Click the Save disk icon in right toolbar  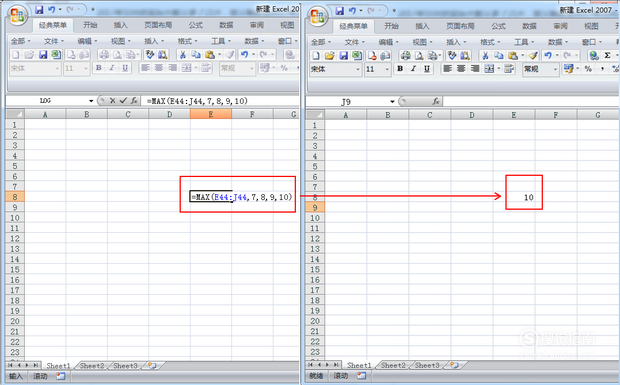(343, 55)
